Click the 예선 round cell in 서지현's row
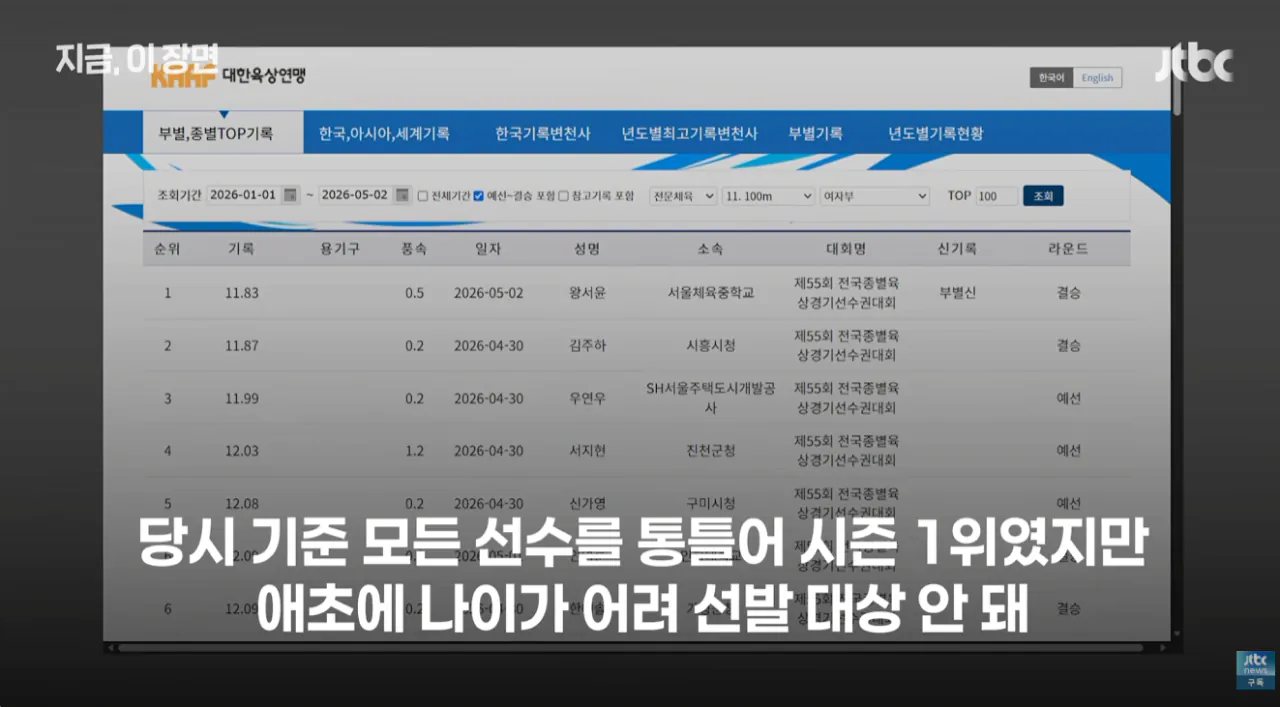This screenshot has height=707, width=1280. point(1069,451)
